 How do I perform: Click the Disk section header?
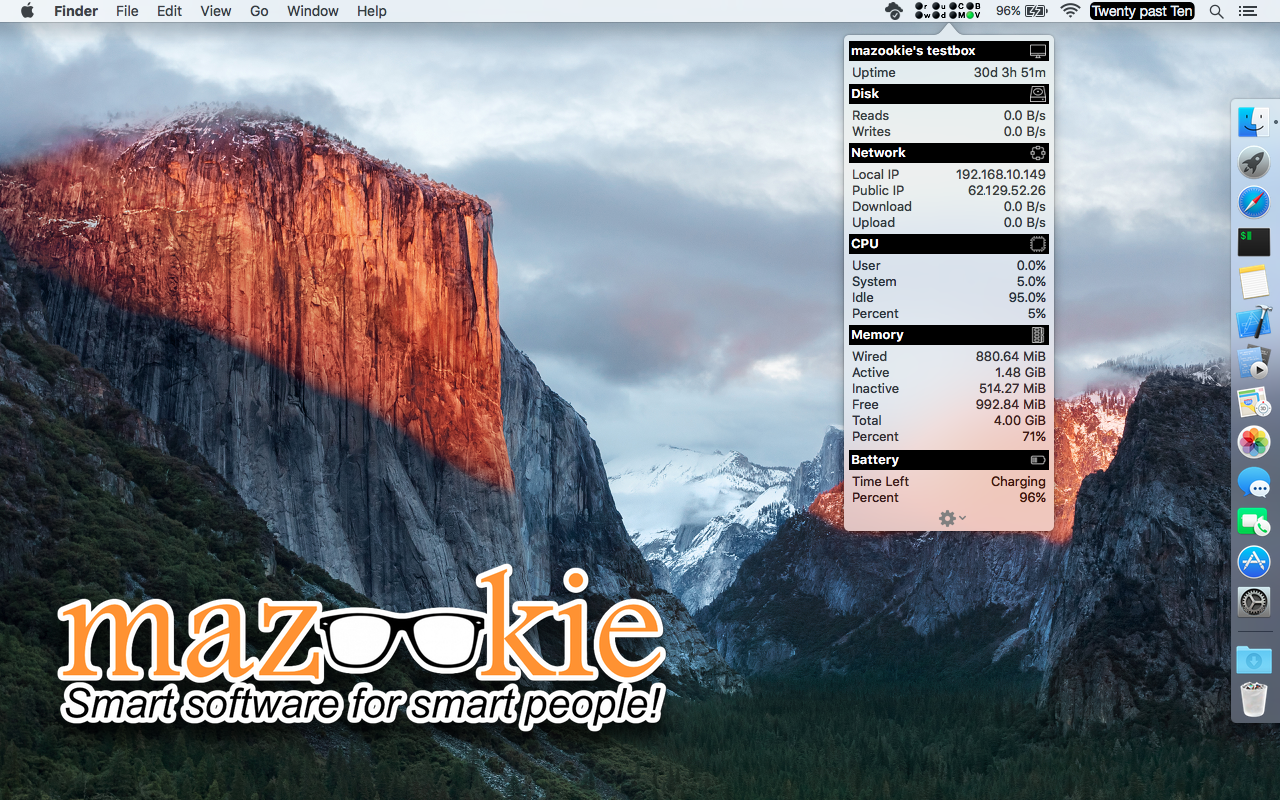coord(948,94)
